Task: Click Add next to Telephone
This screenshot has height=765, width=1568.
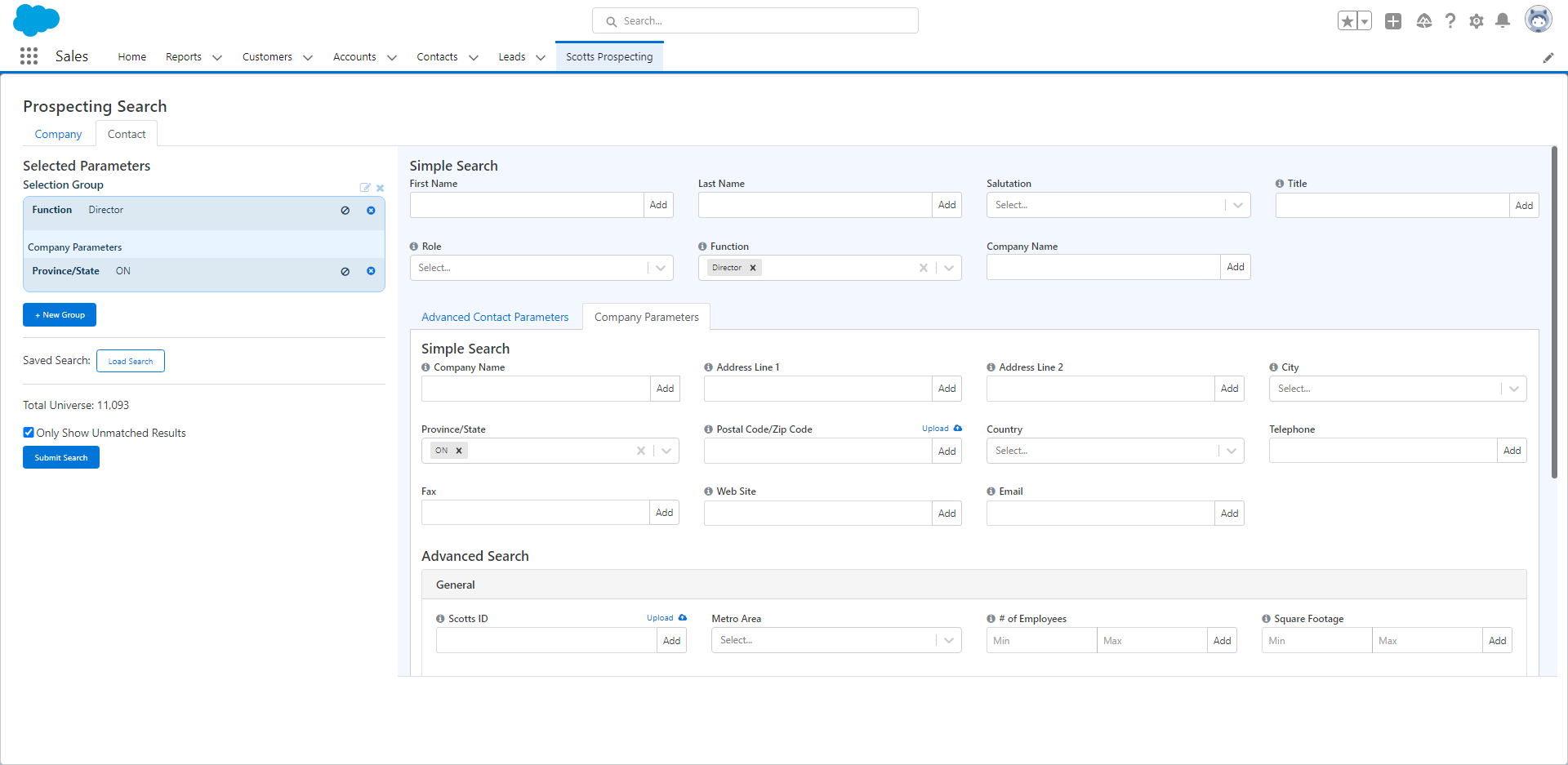Action: tap(1512, 451)
